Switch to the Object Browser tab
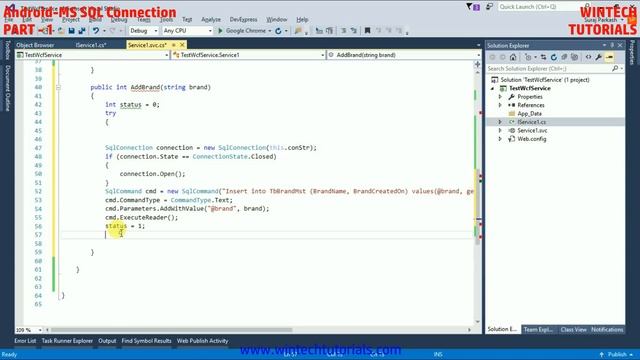Viewport: 640px width, 360px height. [x=35, y=45]
